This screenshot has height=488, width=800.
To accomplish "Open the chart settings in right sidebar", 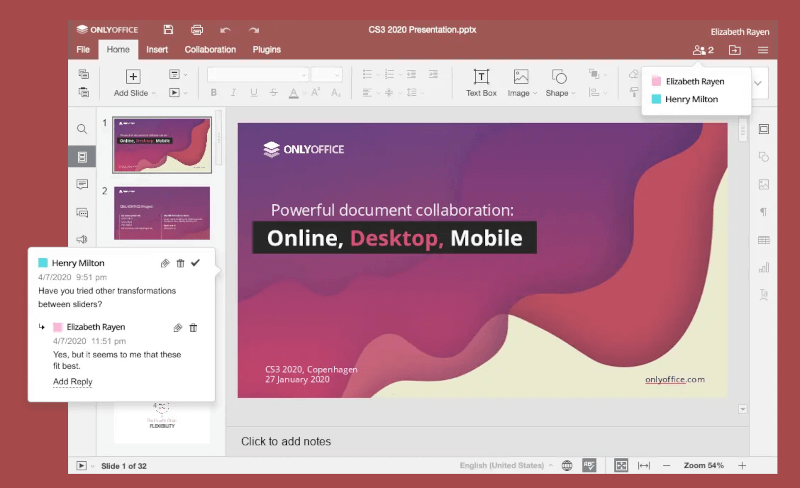I will click(764, 268).
